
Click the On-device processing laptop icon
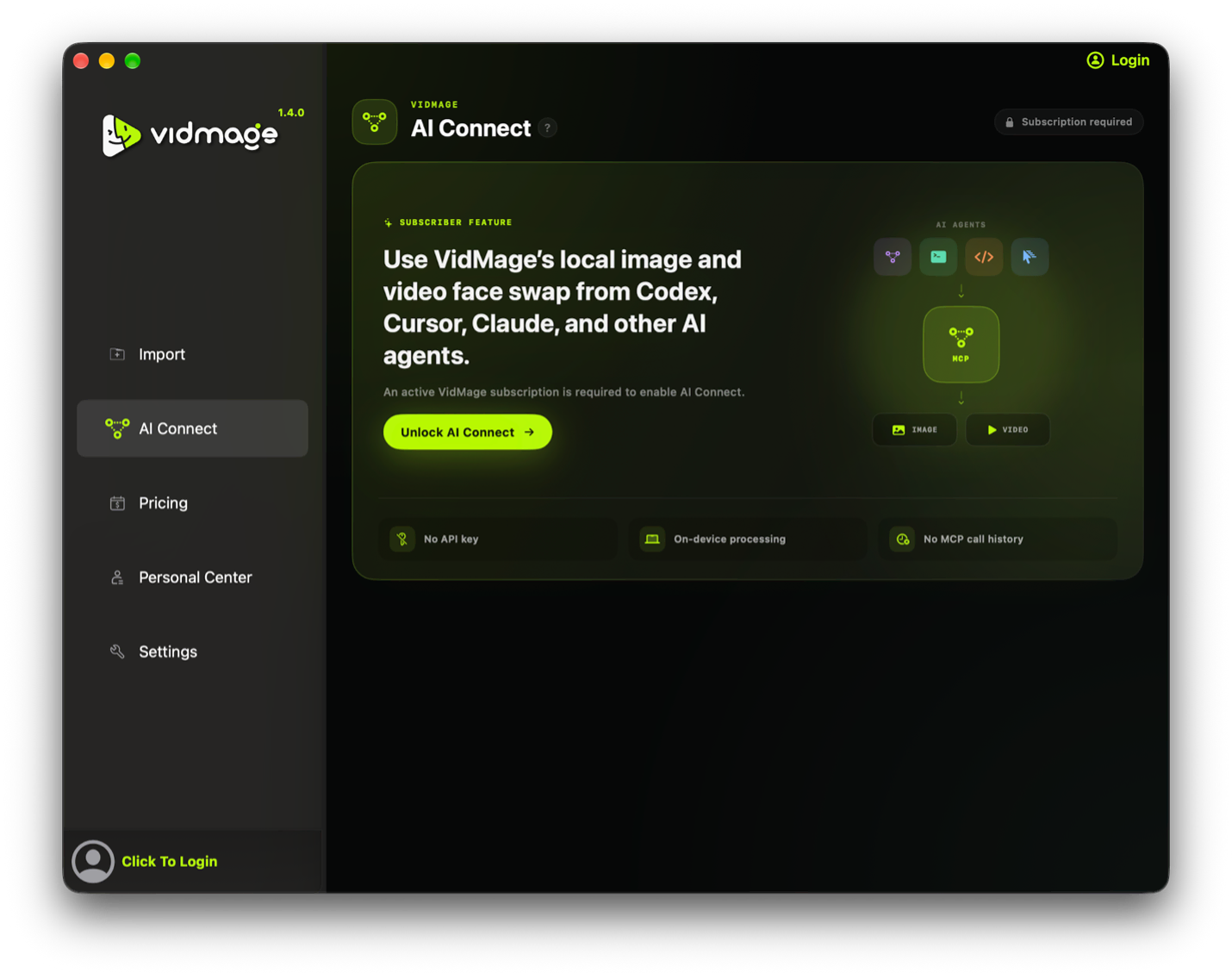[652, 539]
